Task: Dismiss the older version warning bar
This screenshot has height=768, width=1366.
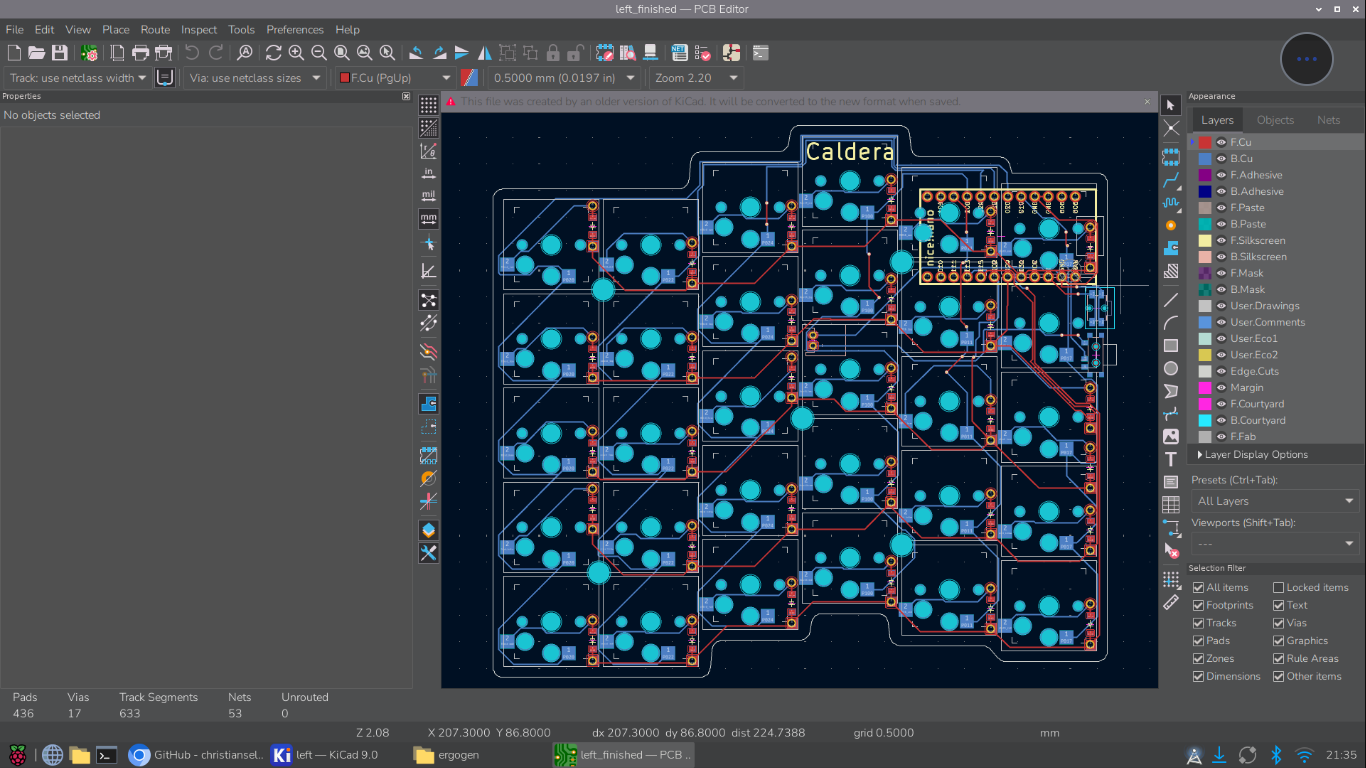Action: coord(1147,101)
